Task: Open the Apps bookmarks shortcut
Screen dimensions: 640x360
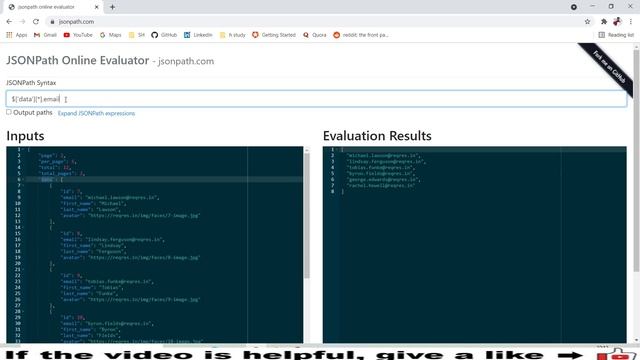Action: [17, 35]
